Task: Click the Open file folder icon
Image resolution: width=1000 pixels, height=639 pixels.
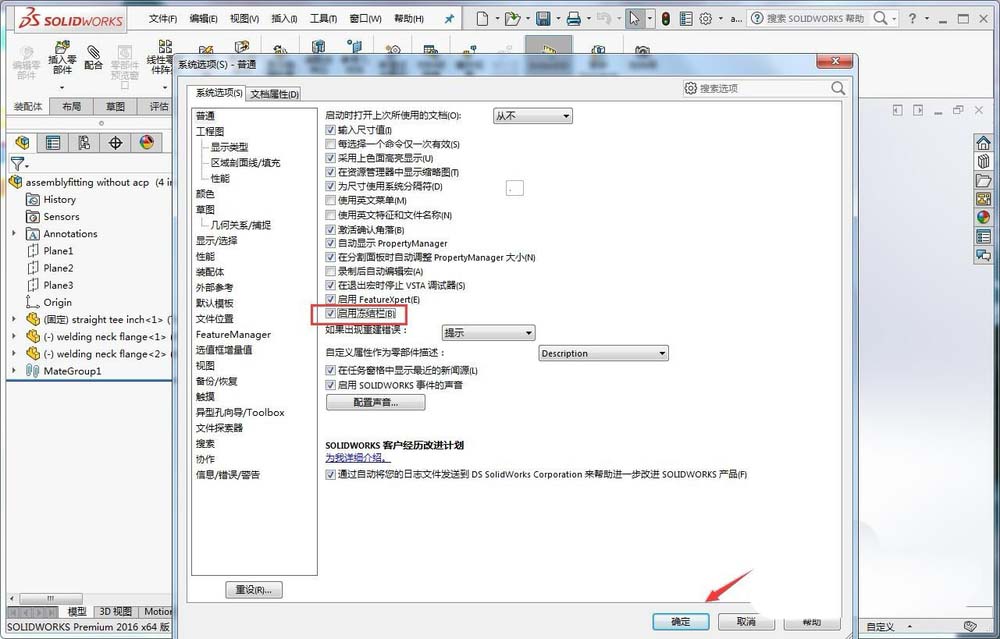Action: tap(512, 18)
